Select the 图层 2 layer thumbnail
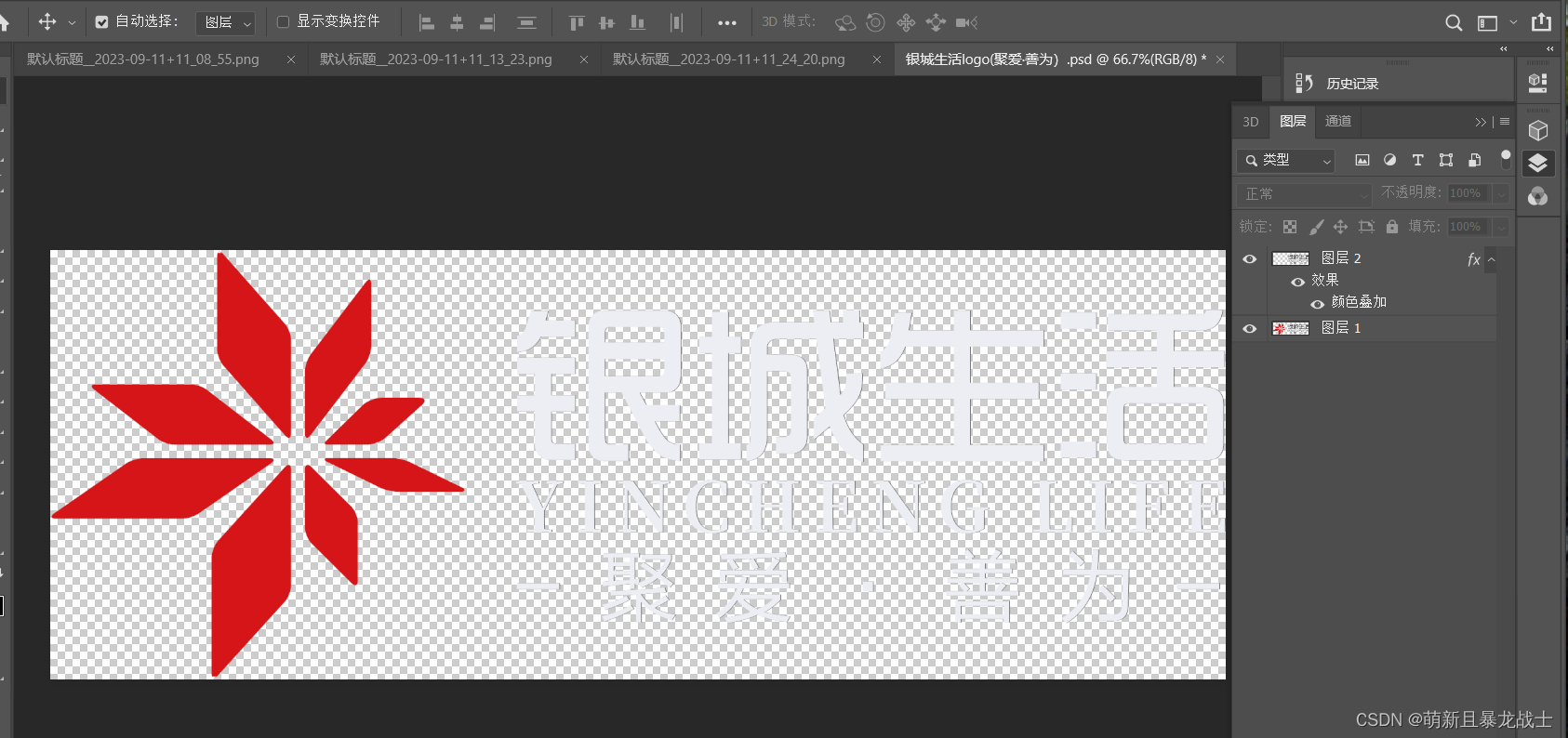Viewport: 1568px width, 738px height. coord(1290,258)
